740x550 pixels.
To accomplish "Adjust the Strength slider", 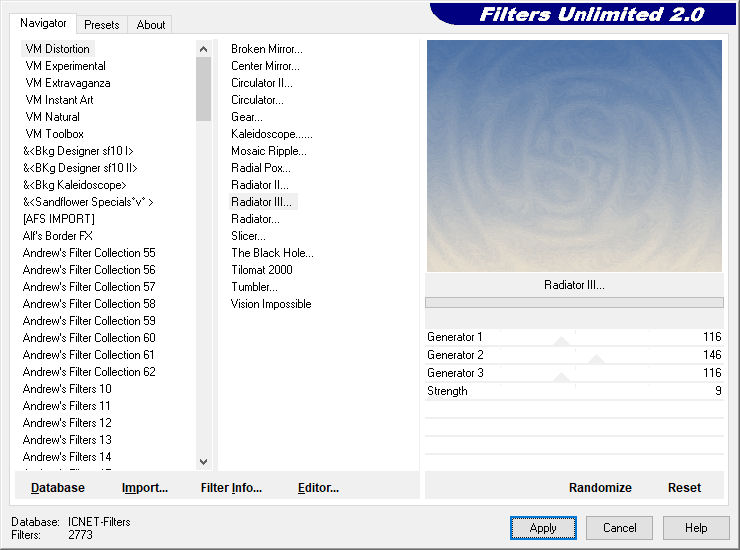I will tap(574, 391).
